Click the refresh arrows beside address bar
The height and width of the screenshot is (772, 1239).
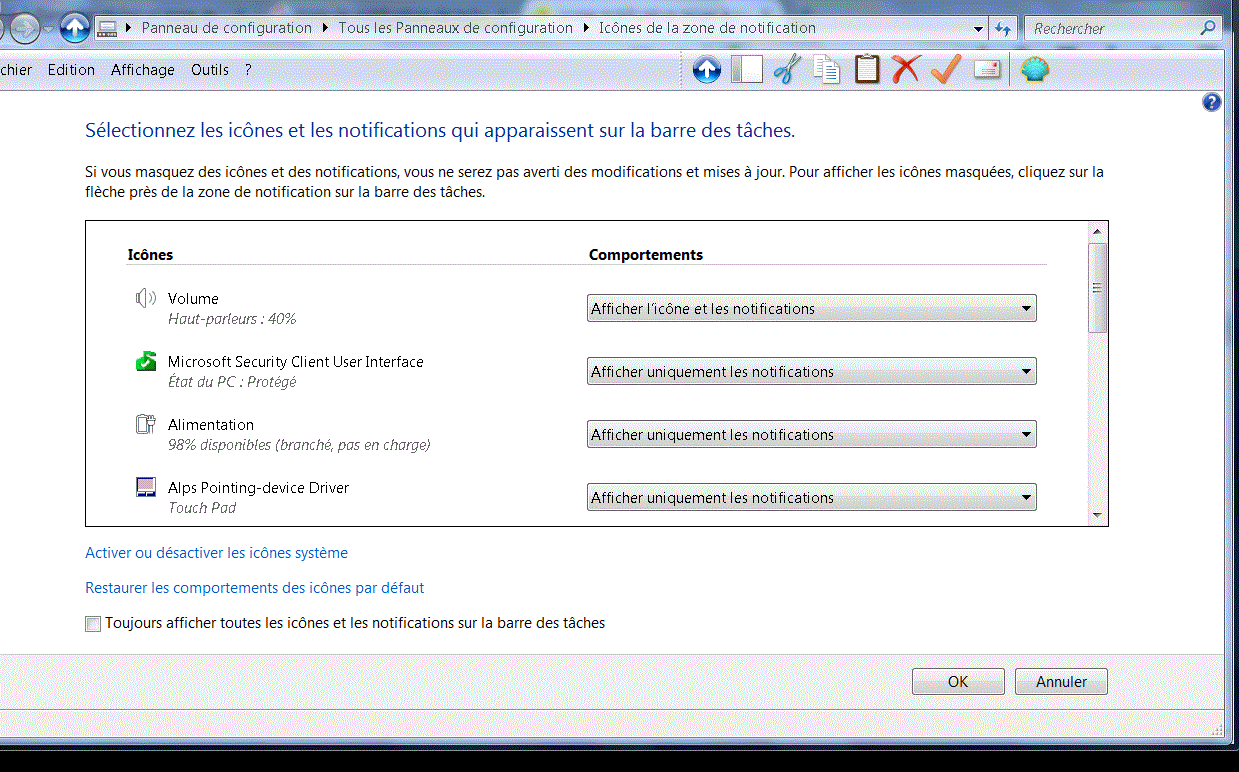(x=1002, y=29)
